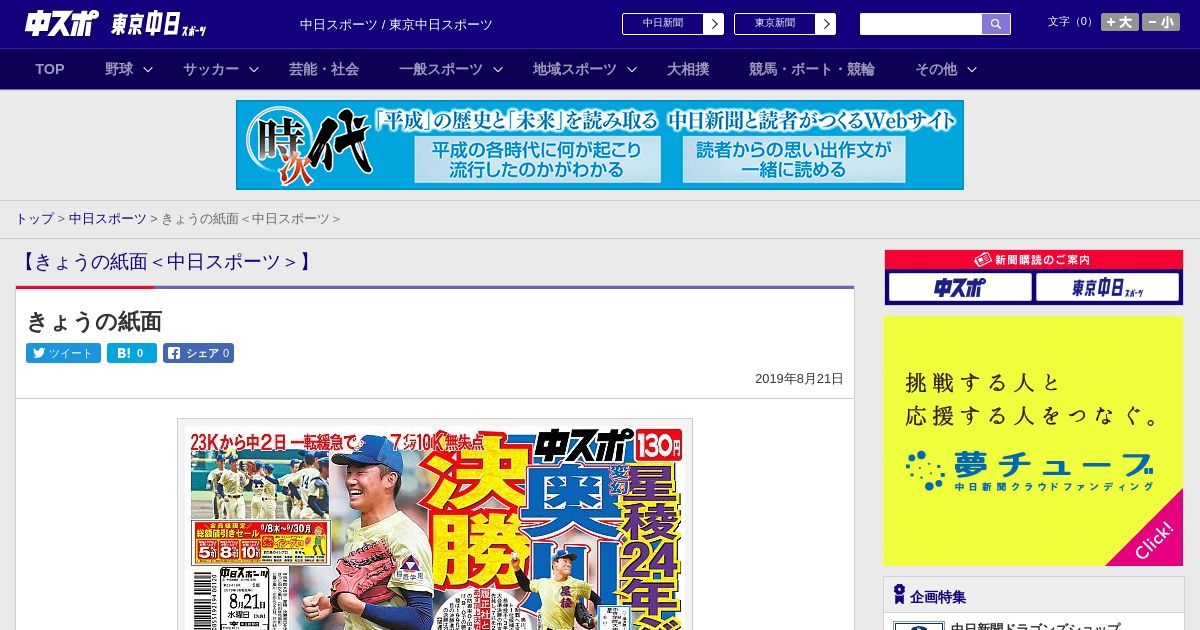1200x630 pixels.
Task: Open the 東京新聞 link button
Action: (x=775, y=24)
